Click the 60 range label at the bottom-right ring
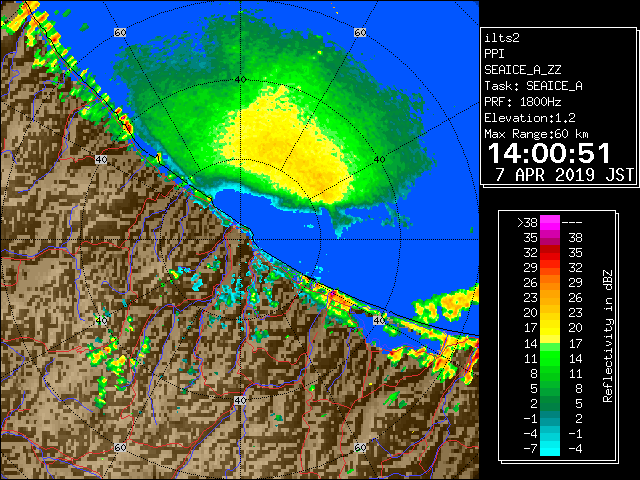This screenshot has width=640, height=480. click(360, 447)
